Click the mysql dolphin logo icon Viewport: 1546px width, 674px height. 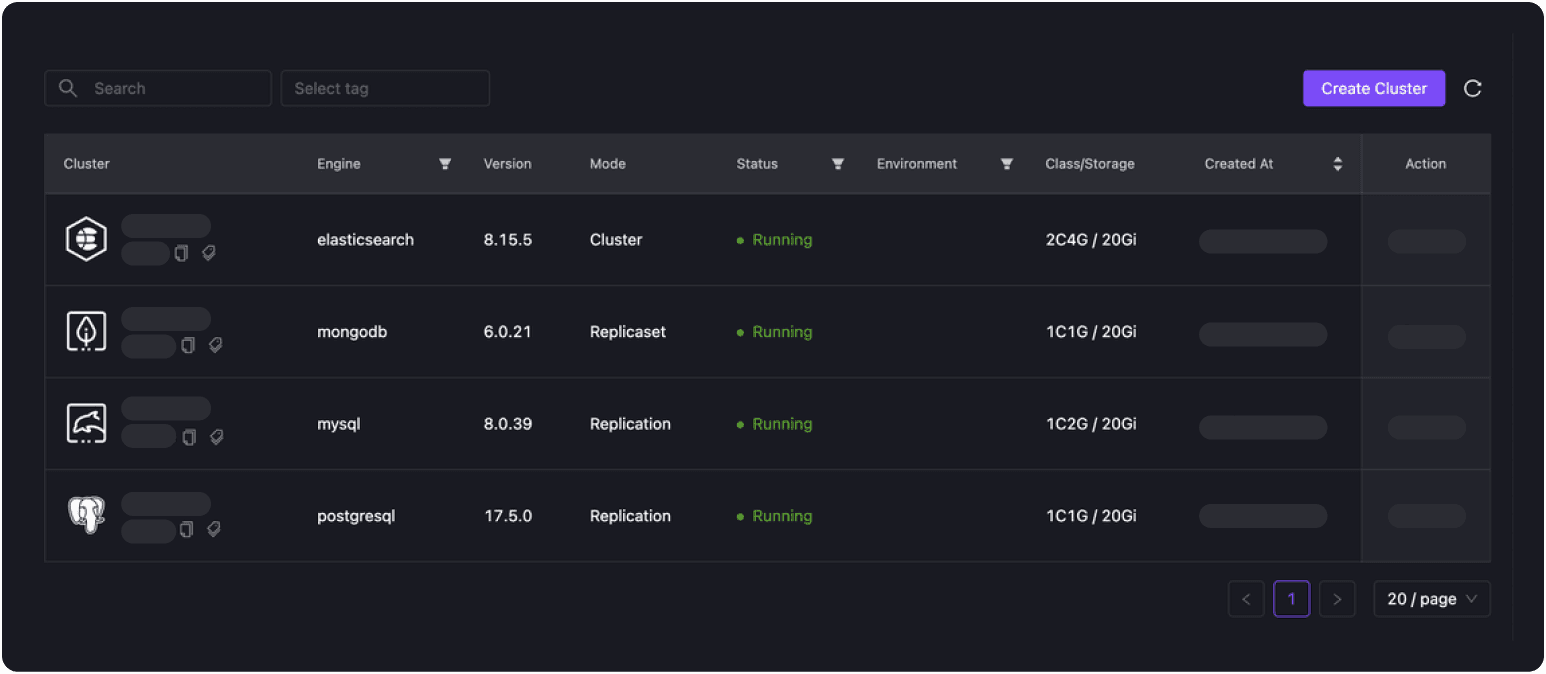click(86, 424)
